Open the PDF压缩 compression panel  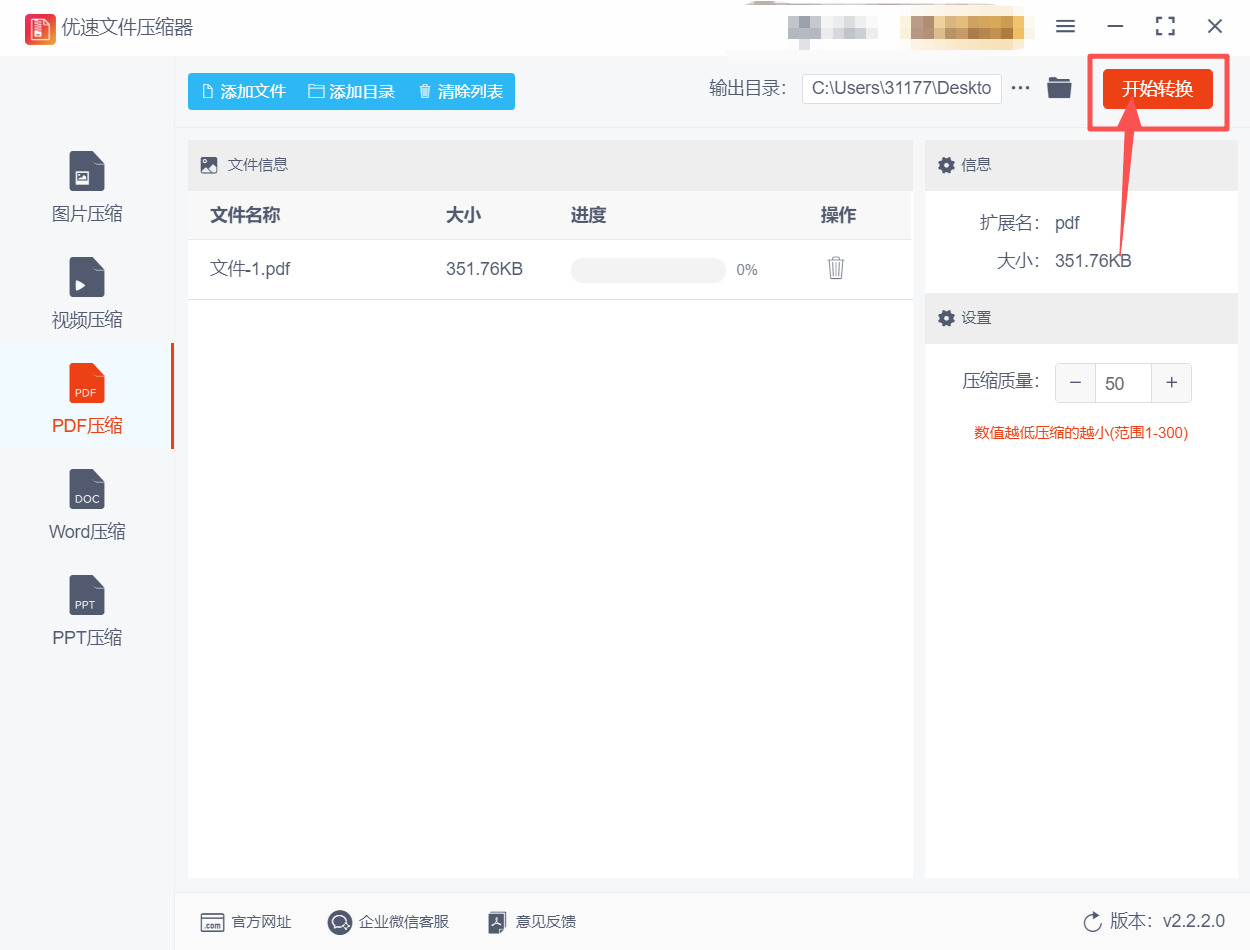click(86, 398)
